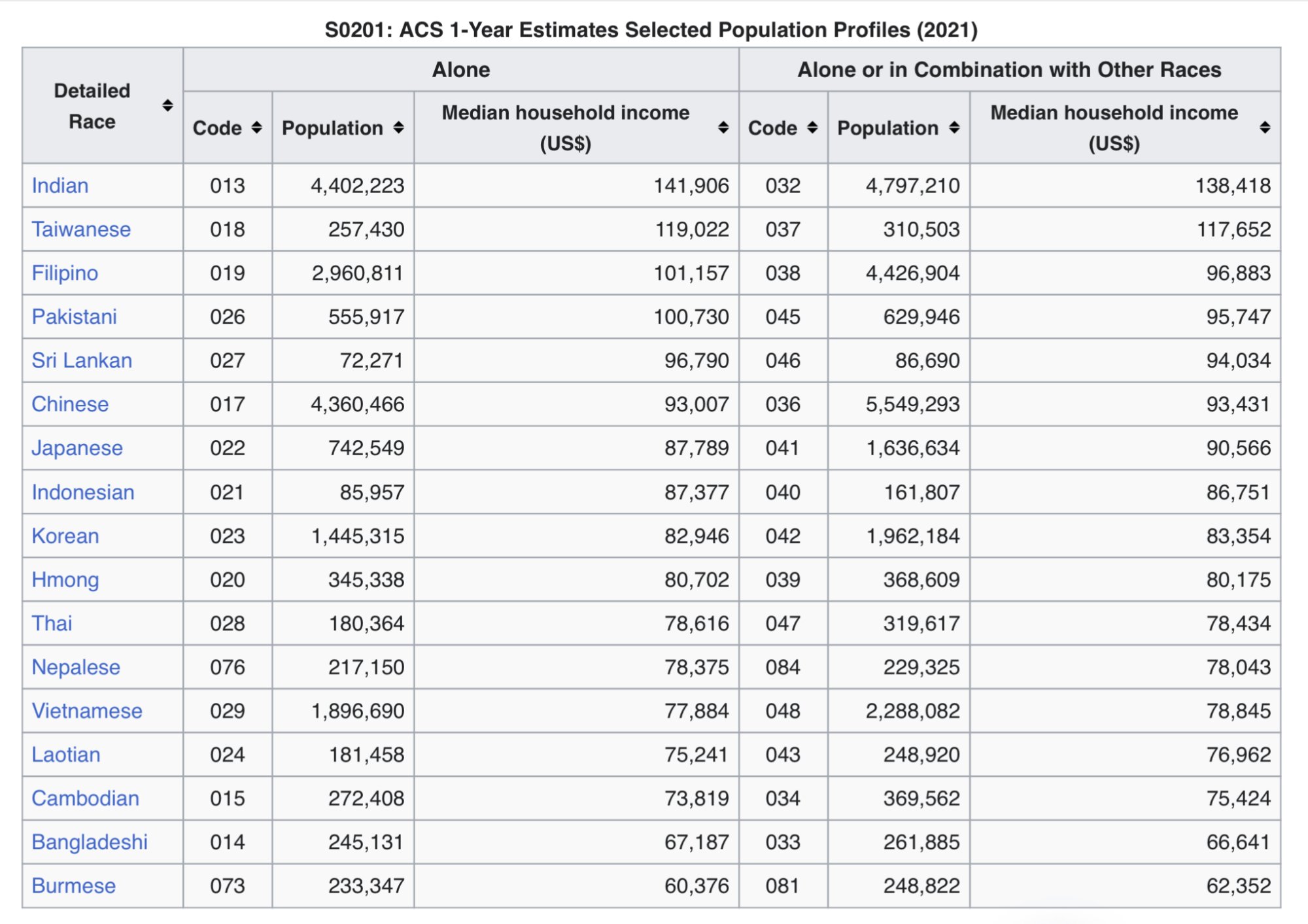The image size is (1308, 924).
Task: Open the Pakistani link
Action: click(74, 317)
